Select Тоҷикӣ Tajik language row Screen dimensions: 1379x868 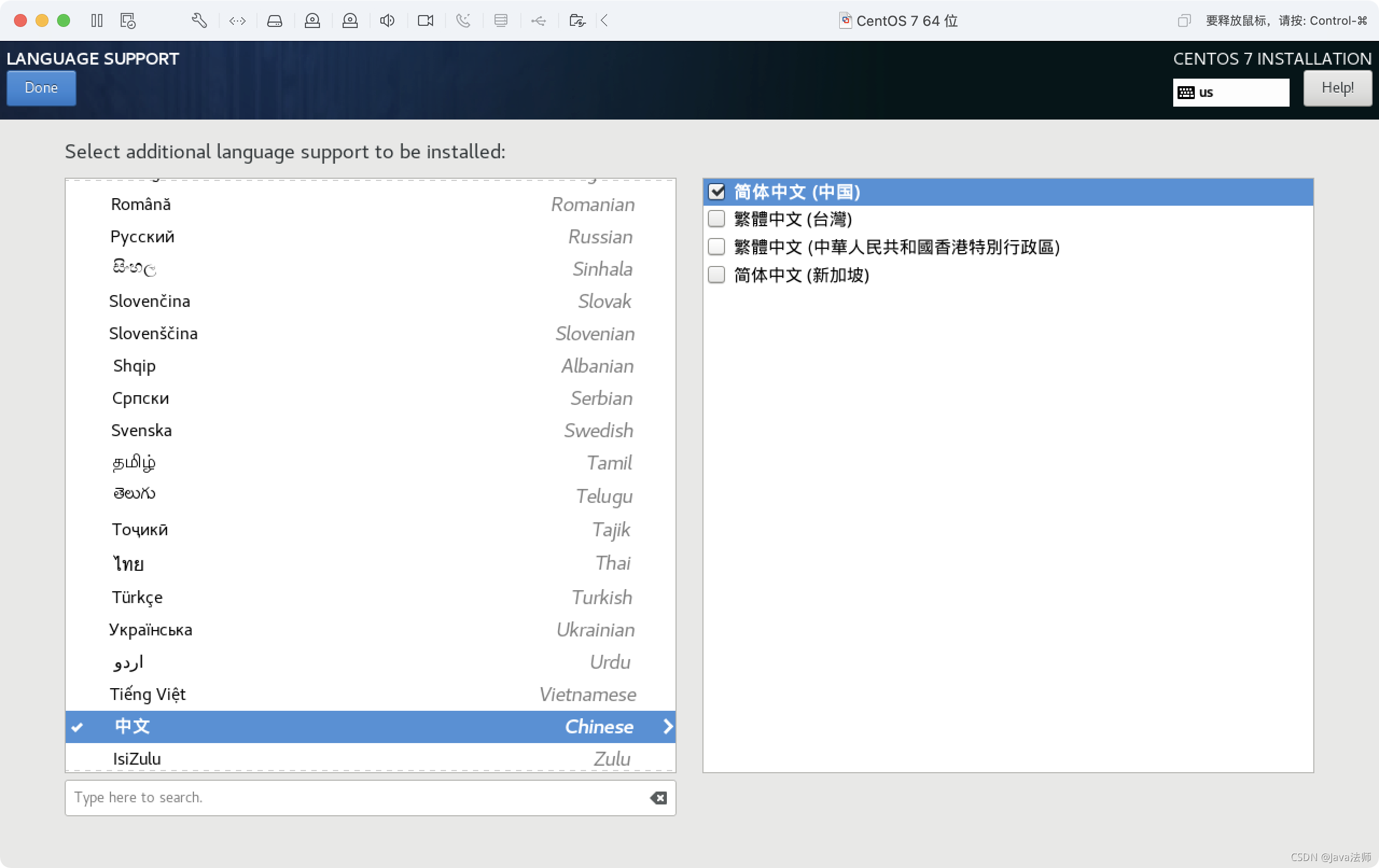point(371,529)
